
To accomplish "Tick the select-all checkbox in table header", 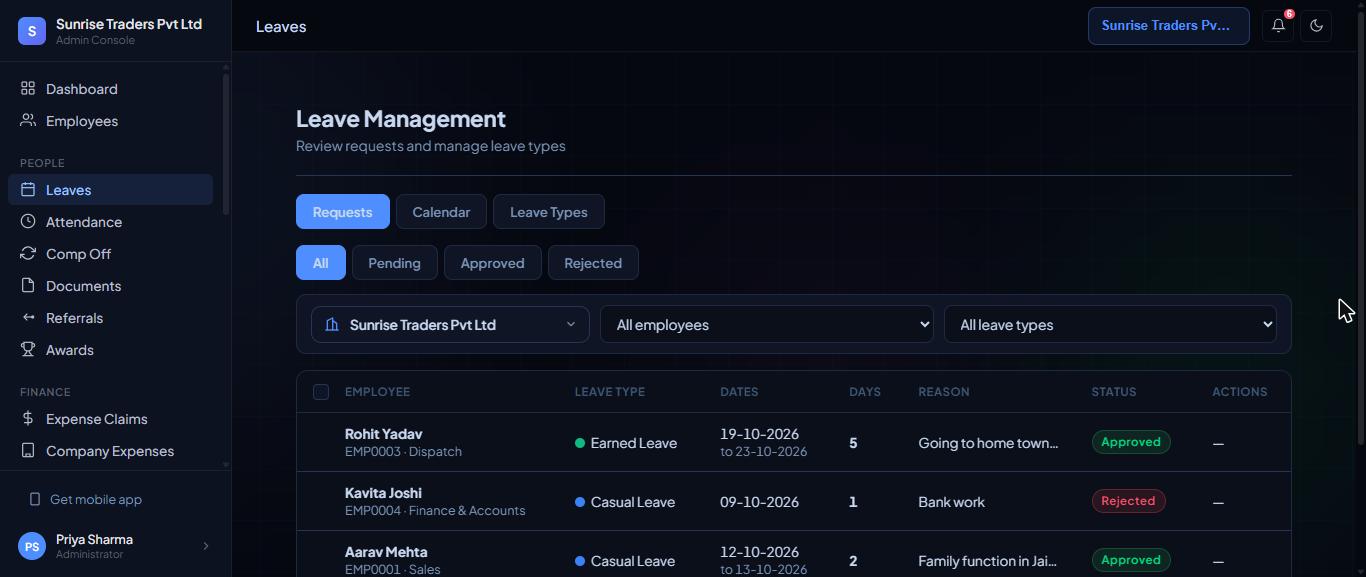I will point(321,392).
